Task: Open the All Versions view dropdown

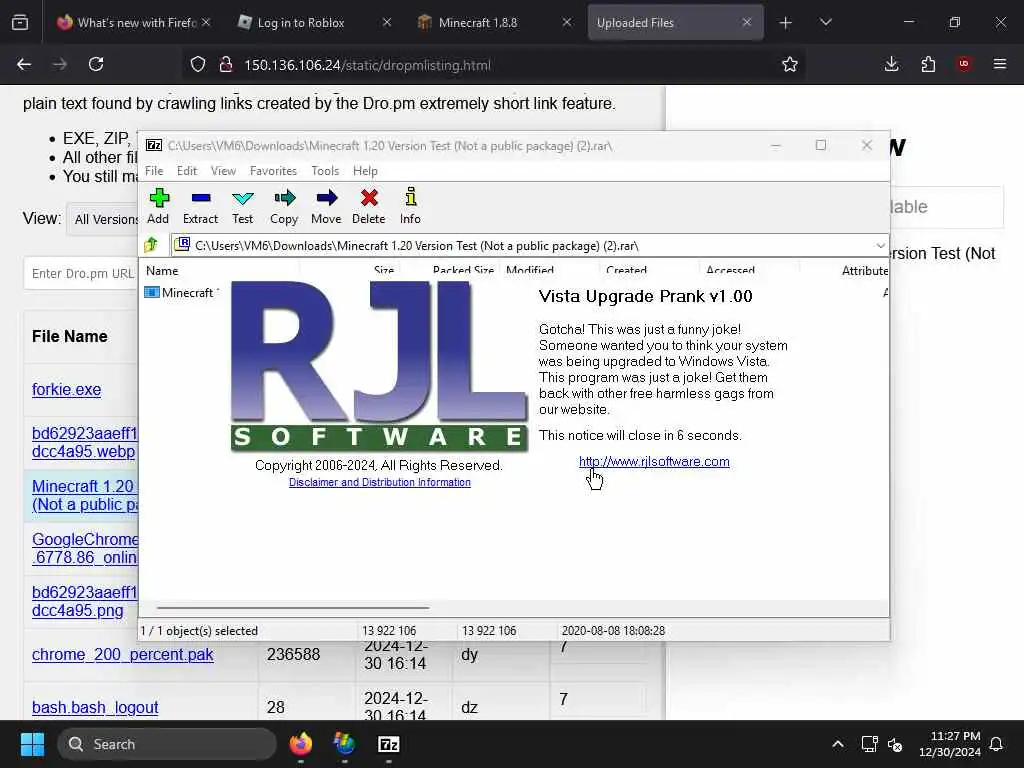Action: (103, 219)
